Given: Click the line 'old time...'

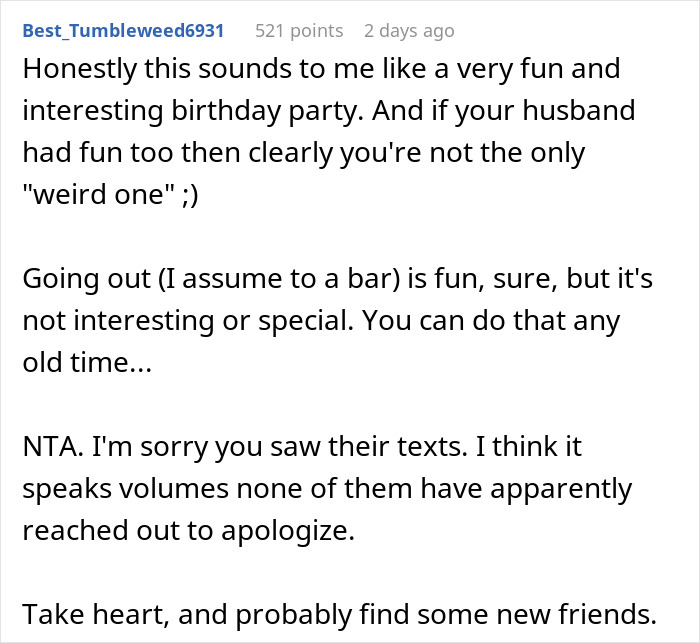Looking at the screenshot, I should [x=86, y=365].
